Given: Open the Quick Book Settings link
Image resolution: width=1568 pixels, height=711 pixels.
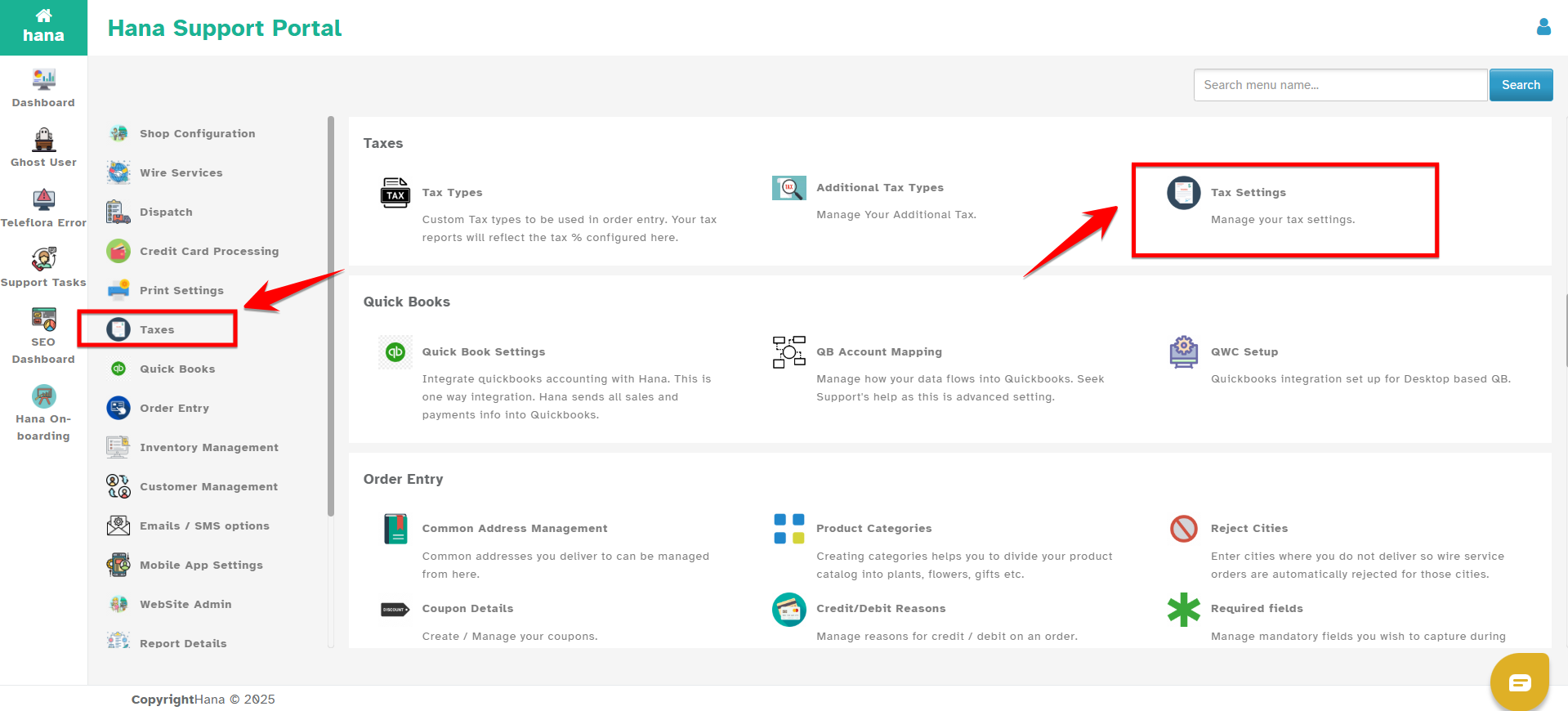Looking at the screenshot, I should (x=484, y=351).
